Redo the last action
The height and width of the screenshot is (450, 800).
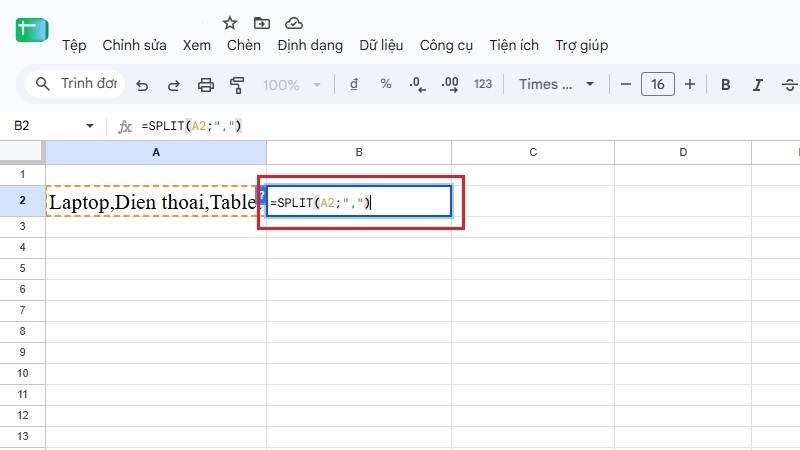[x=173, y=85]
